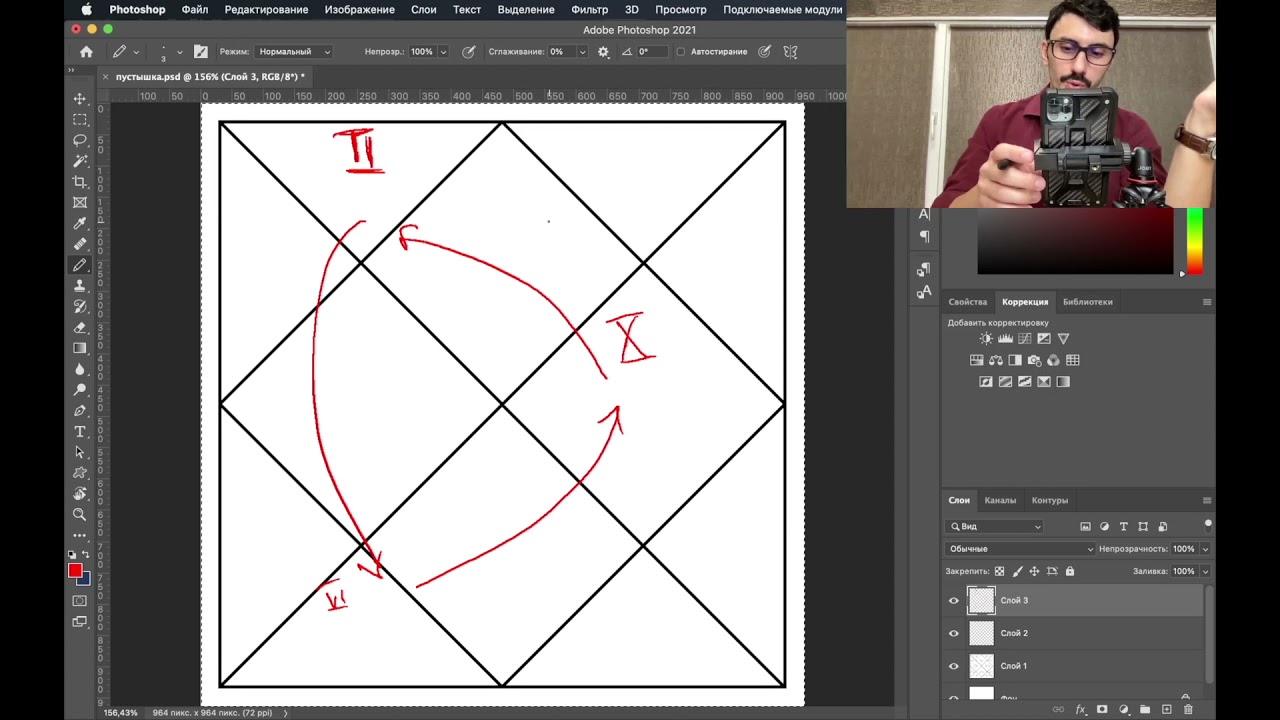1280x720 pixels.
Task: Toggle lock transparent pixels
Action: [999, 571]
